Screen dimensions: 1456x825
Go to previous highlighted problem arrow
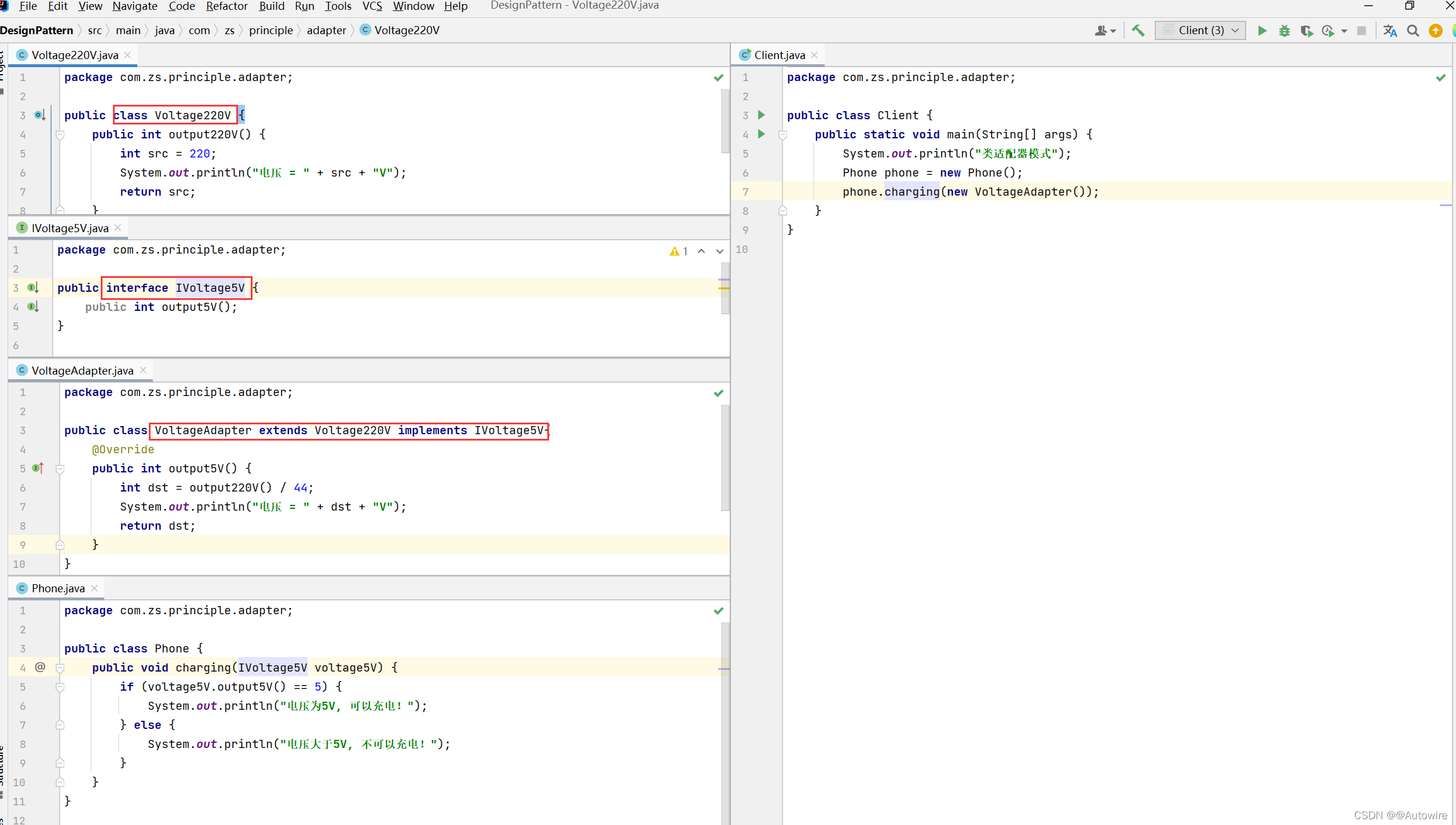701,251
